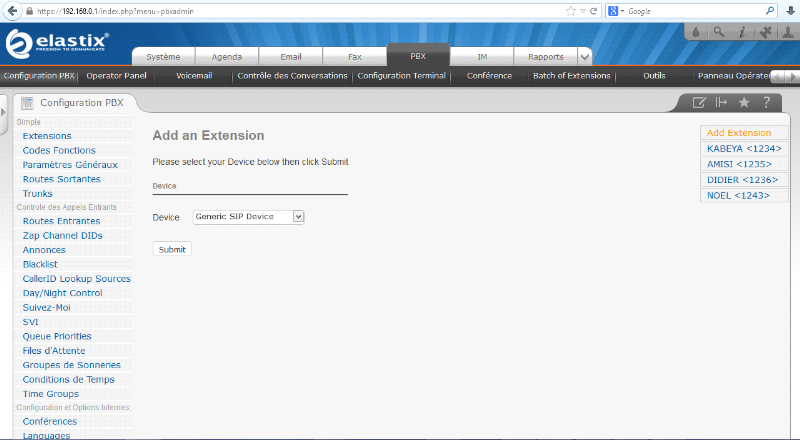Open Codes Fonctions in sidebar
The width and height of the screenshot is (800, 440).
tap(59, 150)
